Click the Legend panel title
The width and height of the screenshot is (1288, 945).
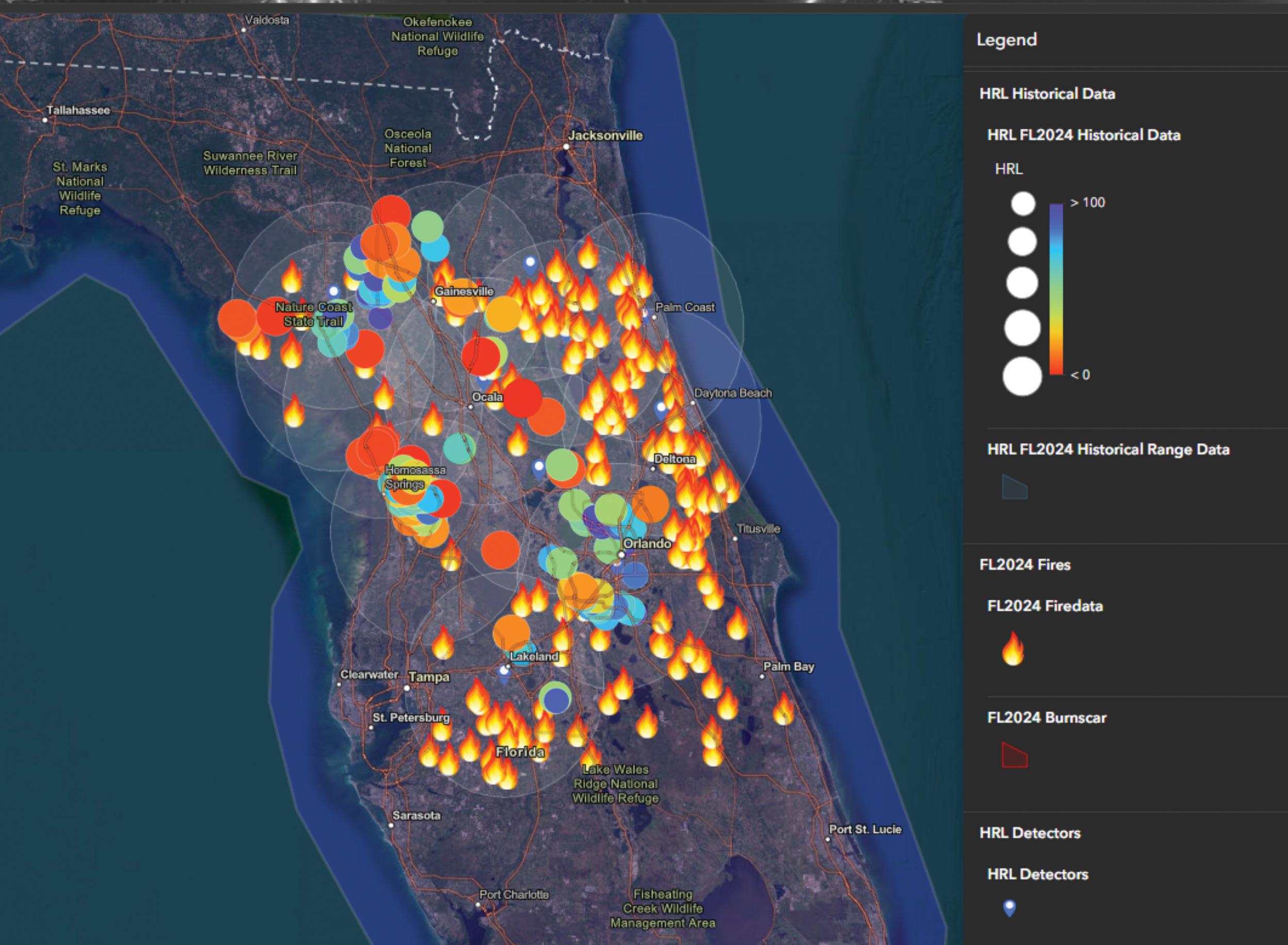pos(1006,40)
